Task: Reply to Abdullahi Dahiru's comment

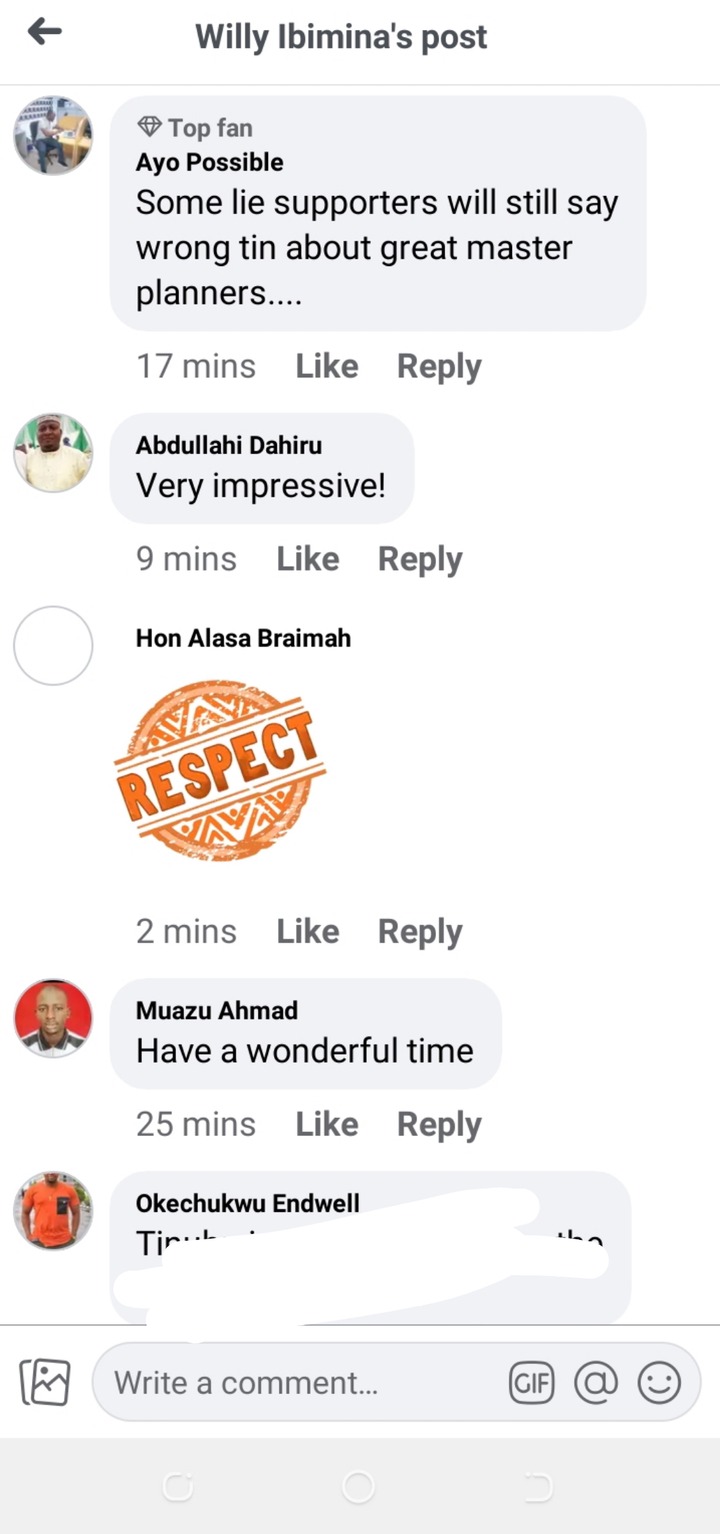Action: click(420, 559)
